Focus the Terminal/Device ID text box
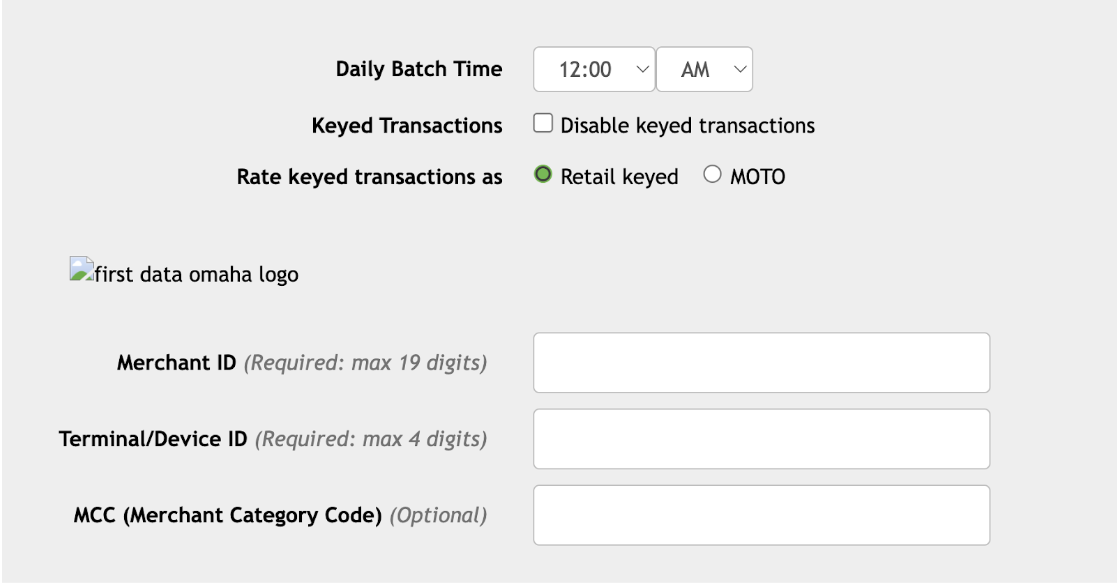1117x585 pixels. (762, 439)
